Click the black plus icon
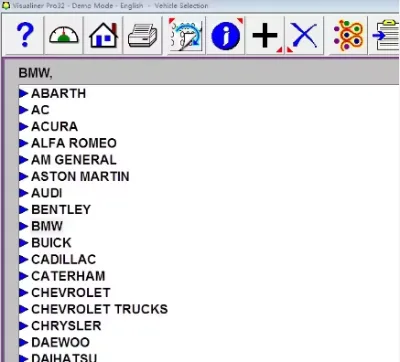 pyautogui.click(x=265, y=35)
